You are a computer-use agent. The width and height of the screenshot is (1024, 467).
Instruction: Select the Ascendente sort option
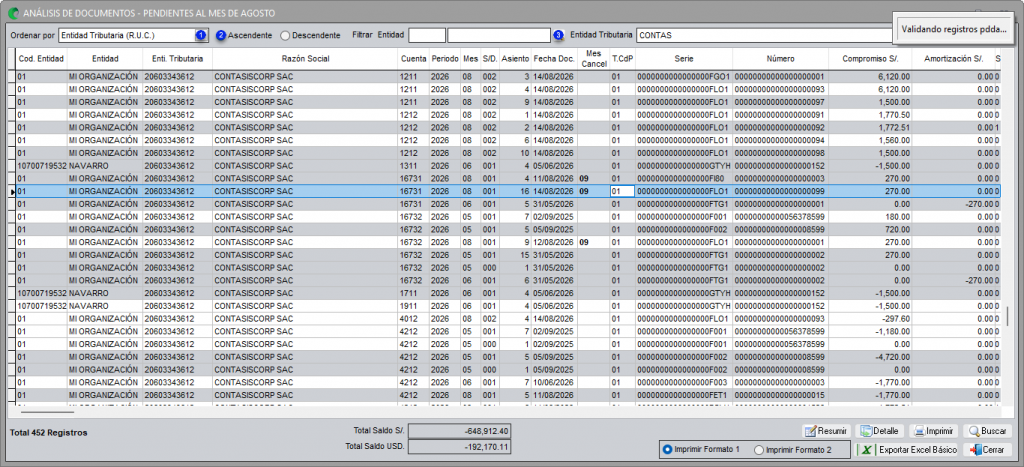tap(244, 35)
